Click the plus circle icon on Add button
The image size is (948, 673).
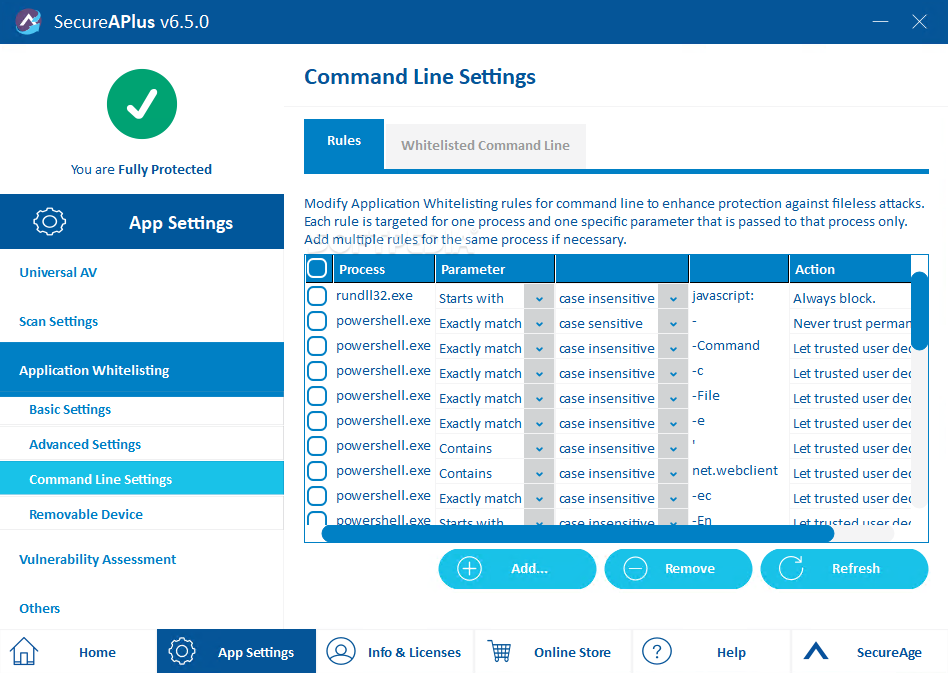(469, 568)
